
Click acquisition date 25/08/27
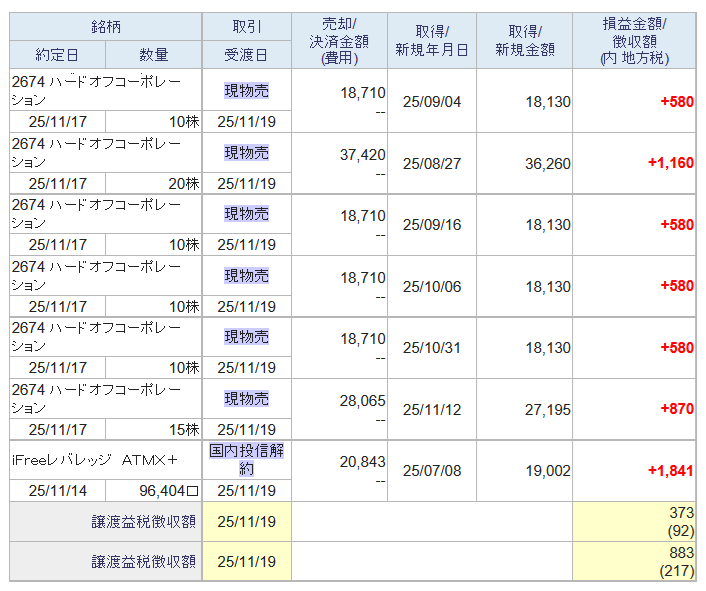click(x=432, y=163)
